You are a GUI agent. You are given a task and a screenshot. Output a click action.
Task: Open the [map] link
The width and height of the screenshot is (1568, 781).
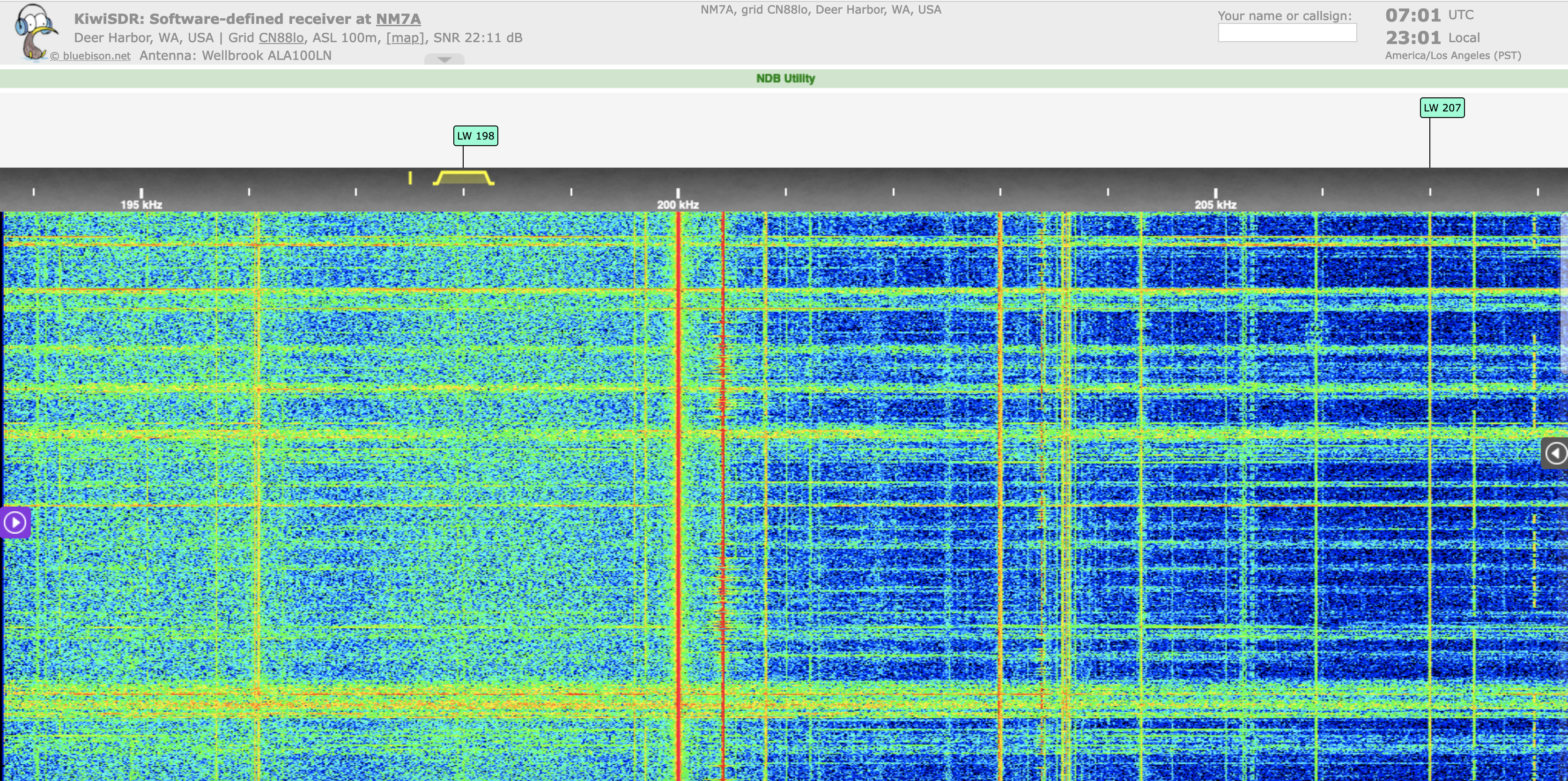tap(405, 38)
